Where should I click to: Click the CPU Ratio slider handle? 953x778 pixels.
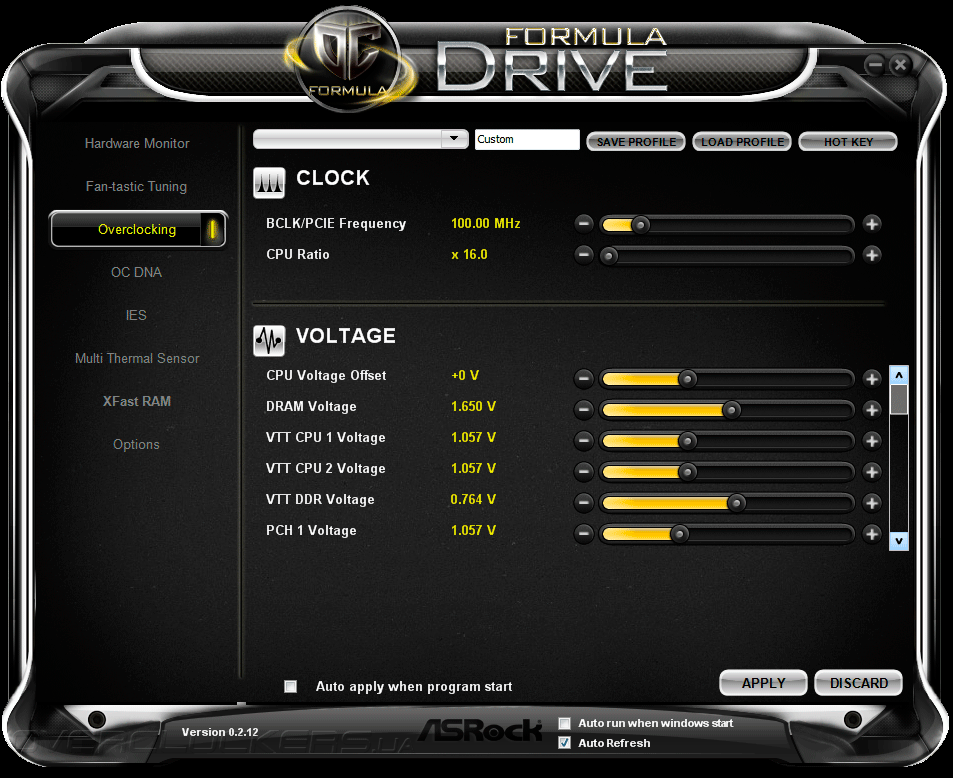coord(609,256)
